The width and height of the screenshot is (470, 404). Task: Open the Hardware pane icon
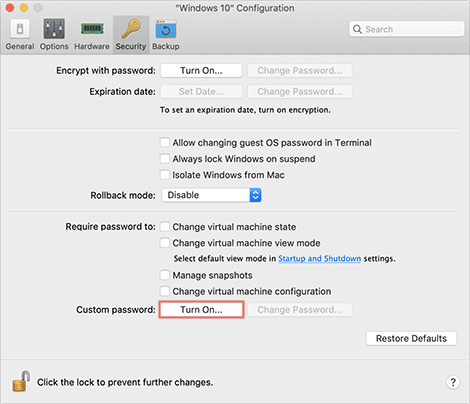92,29
